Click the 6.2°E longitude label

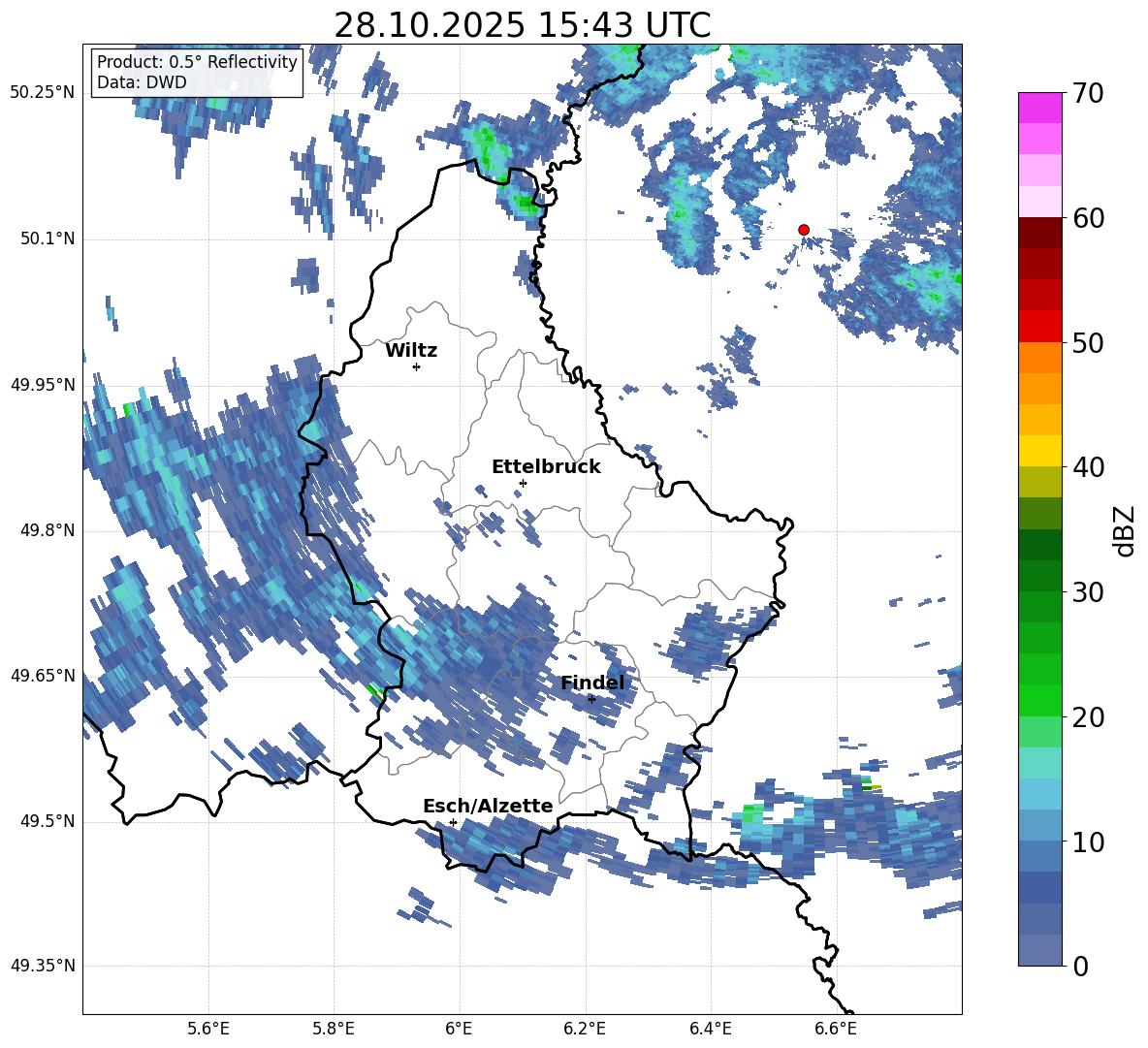pos(585,1029)
